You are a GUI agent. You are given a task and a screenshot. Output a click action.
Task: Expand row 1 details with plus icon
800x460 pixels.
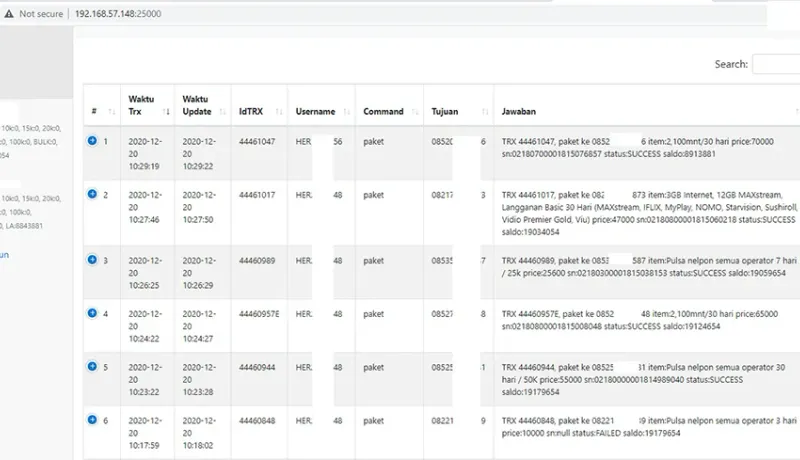pyautogui.click(x=92, y=141)
